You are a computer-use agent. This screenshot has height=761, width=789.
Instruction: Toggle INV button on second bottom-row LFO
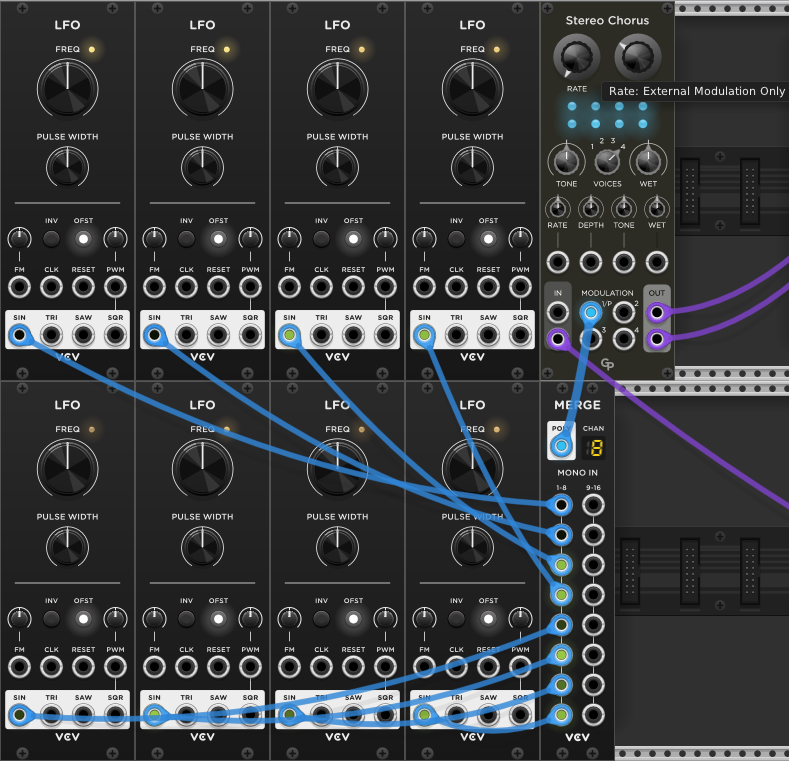coord(186,619)
